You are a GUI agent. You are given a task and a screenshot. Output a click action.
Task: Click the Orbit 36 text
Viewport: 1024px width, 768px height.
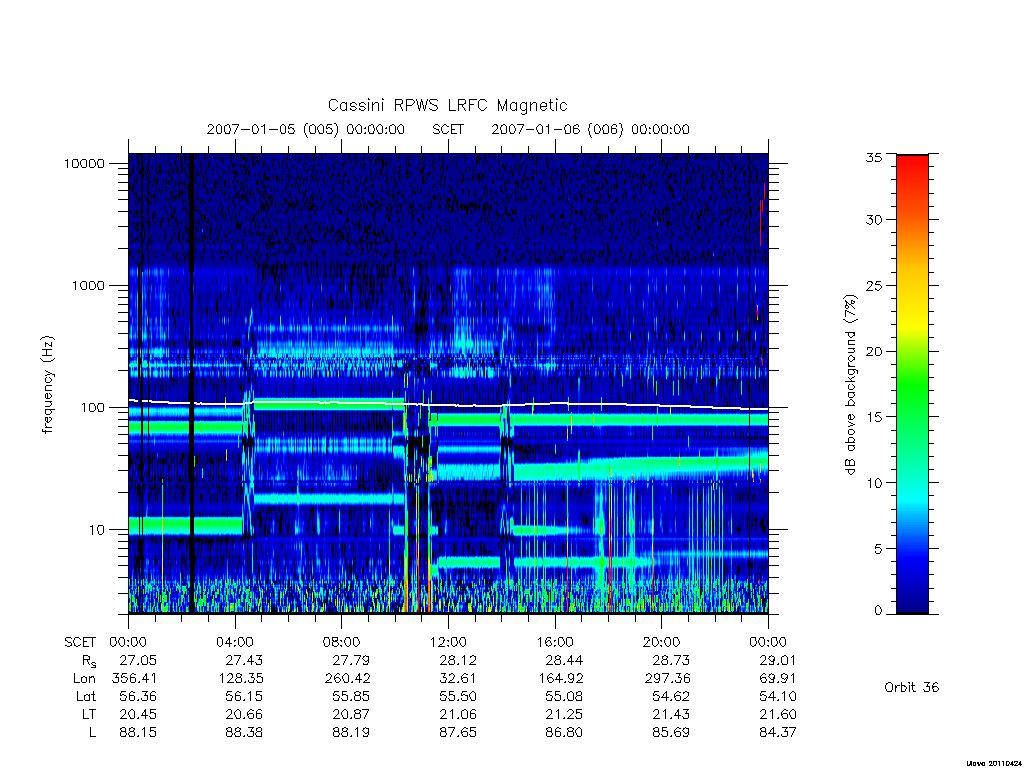click(x=911, y=688)
